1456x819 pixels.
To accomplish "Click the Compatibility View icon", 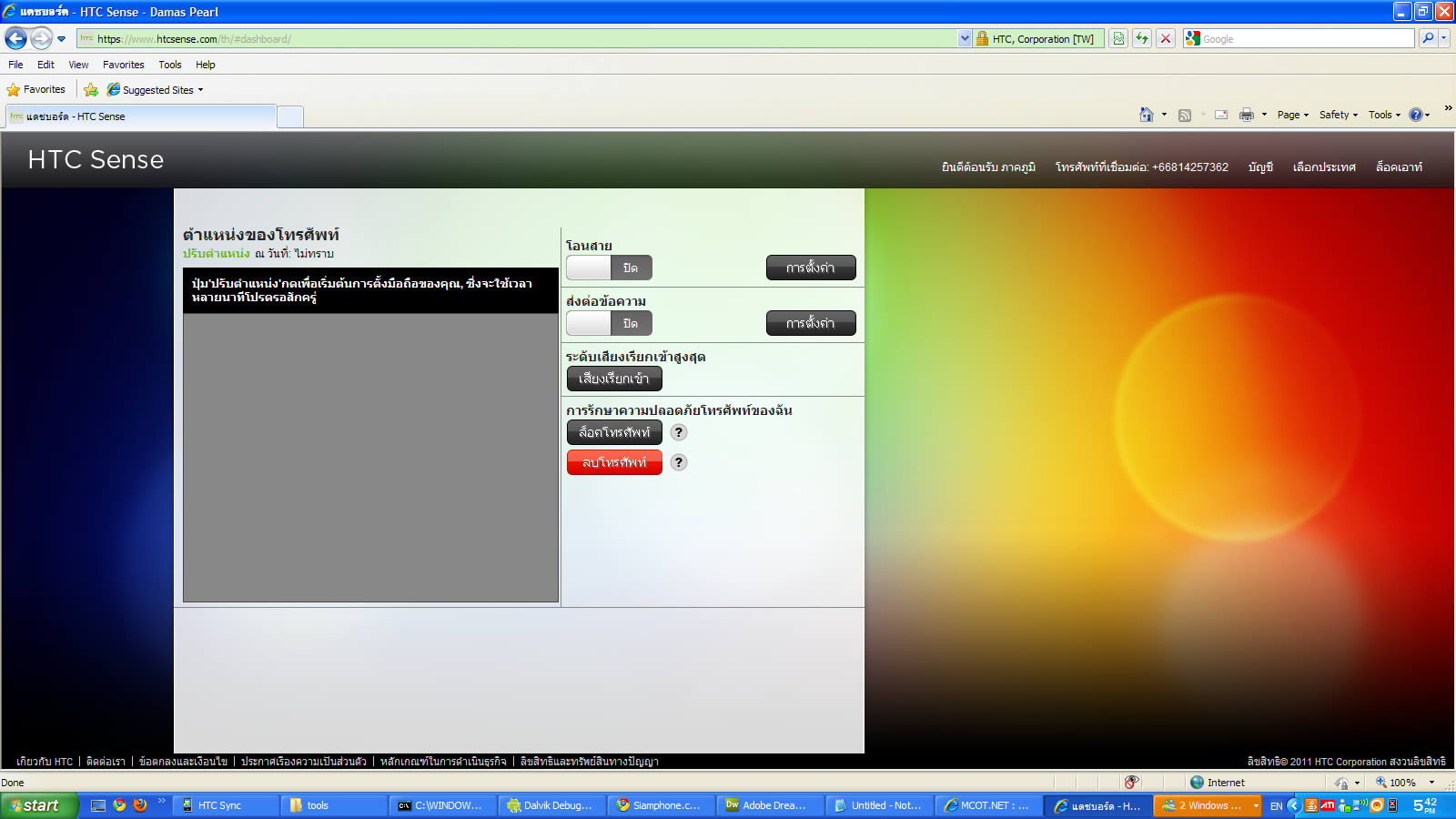I will pos(1118,38).
